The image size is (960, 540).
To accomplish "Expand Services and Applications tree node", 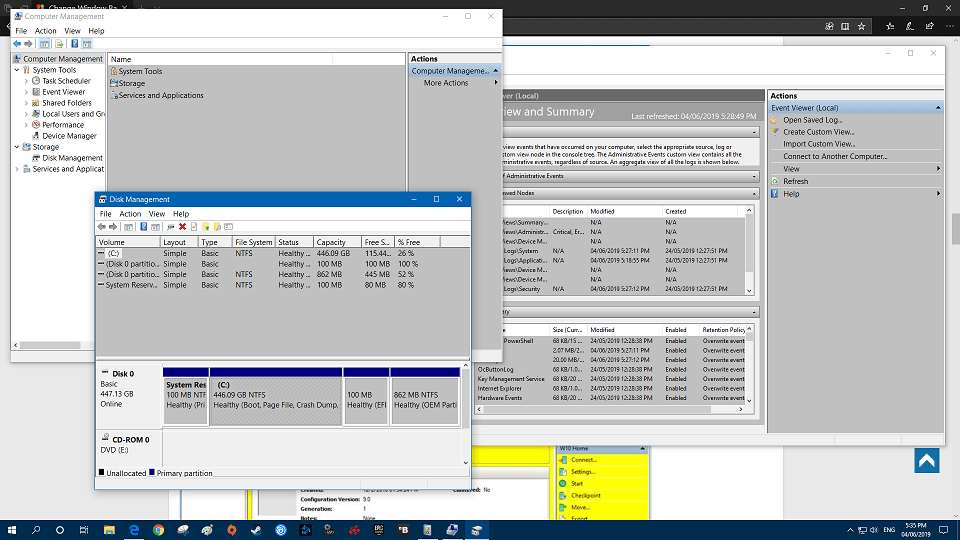I will [17, 169].
